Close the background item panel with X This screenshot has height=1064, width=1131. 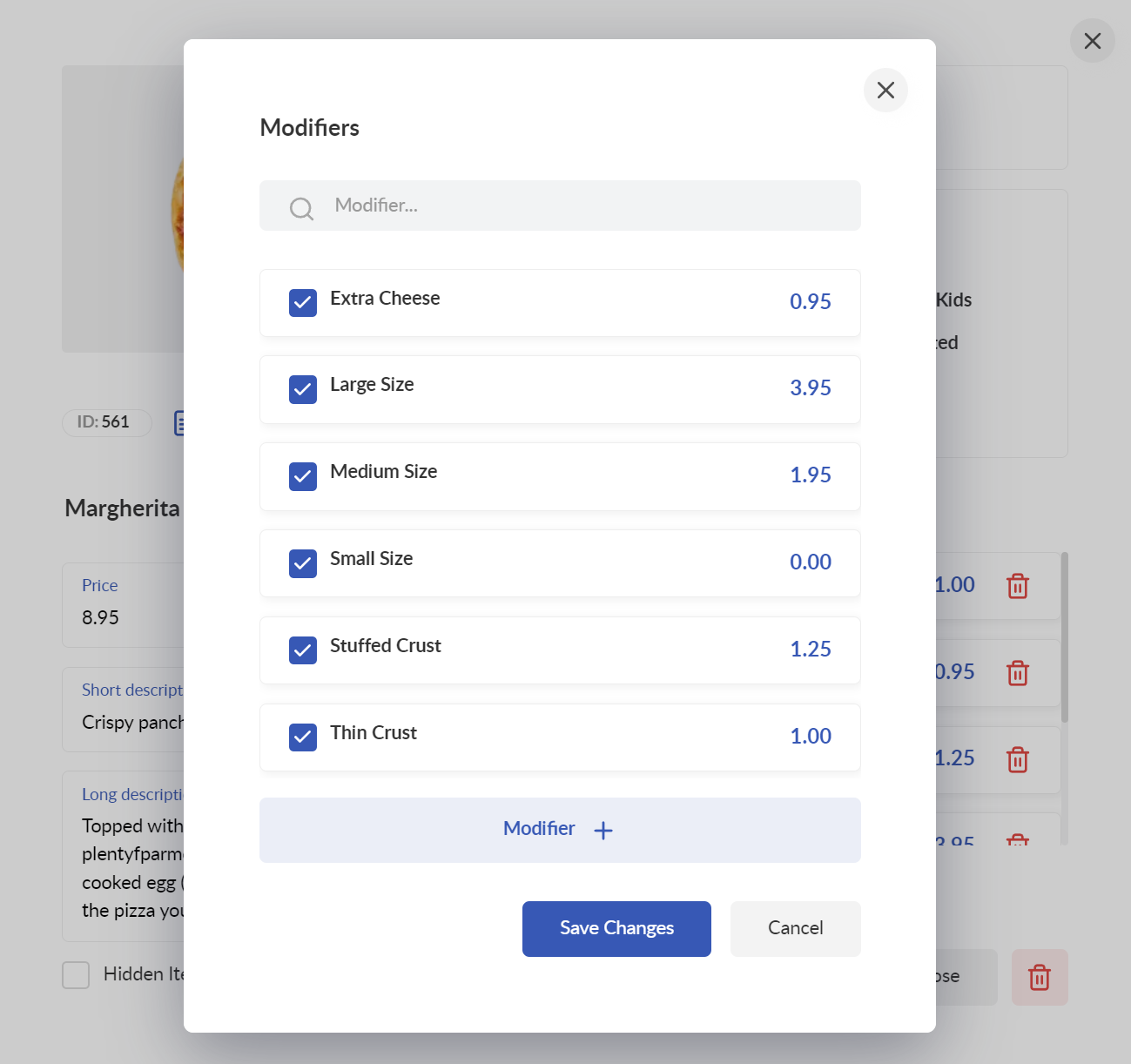click(x=1092, y=41)
